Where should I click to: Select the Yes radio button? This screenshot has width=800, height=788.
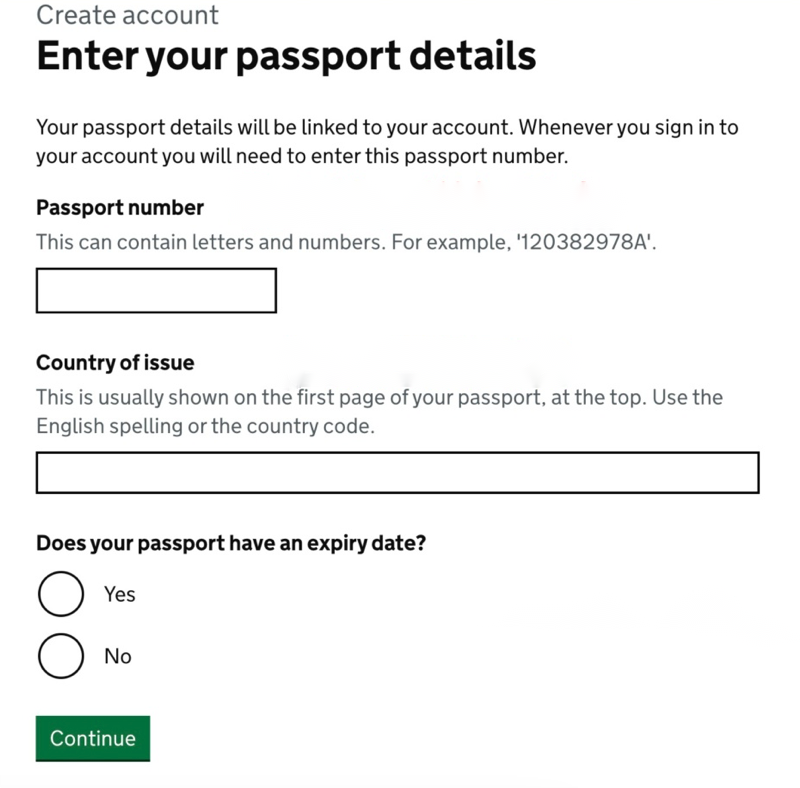coord(61,594)
